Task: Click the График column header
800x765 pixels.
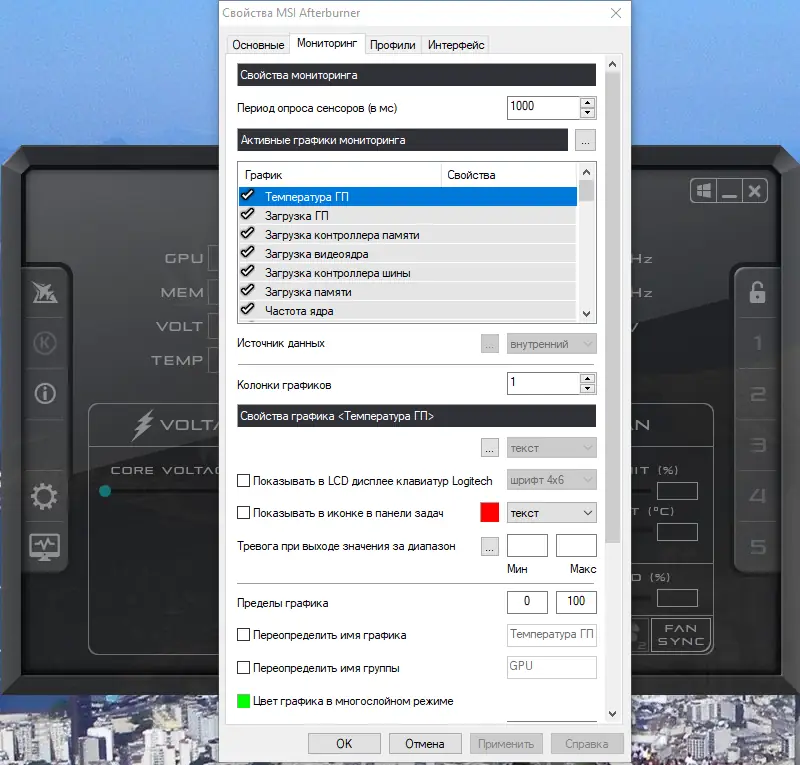Action: pyautogui.click(x=339, y=175)
